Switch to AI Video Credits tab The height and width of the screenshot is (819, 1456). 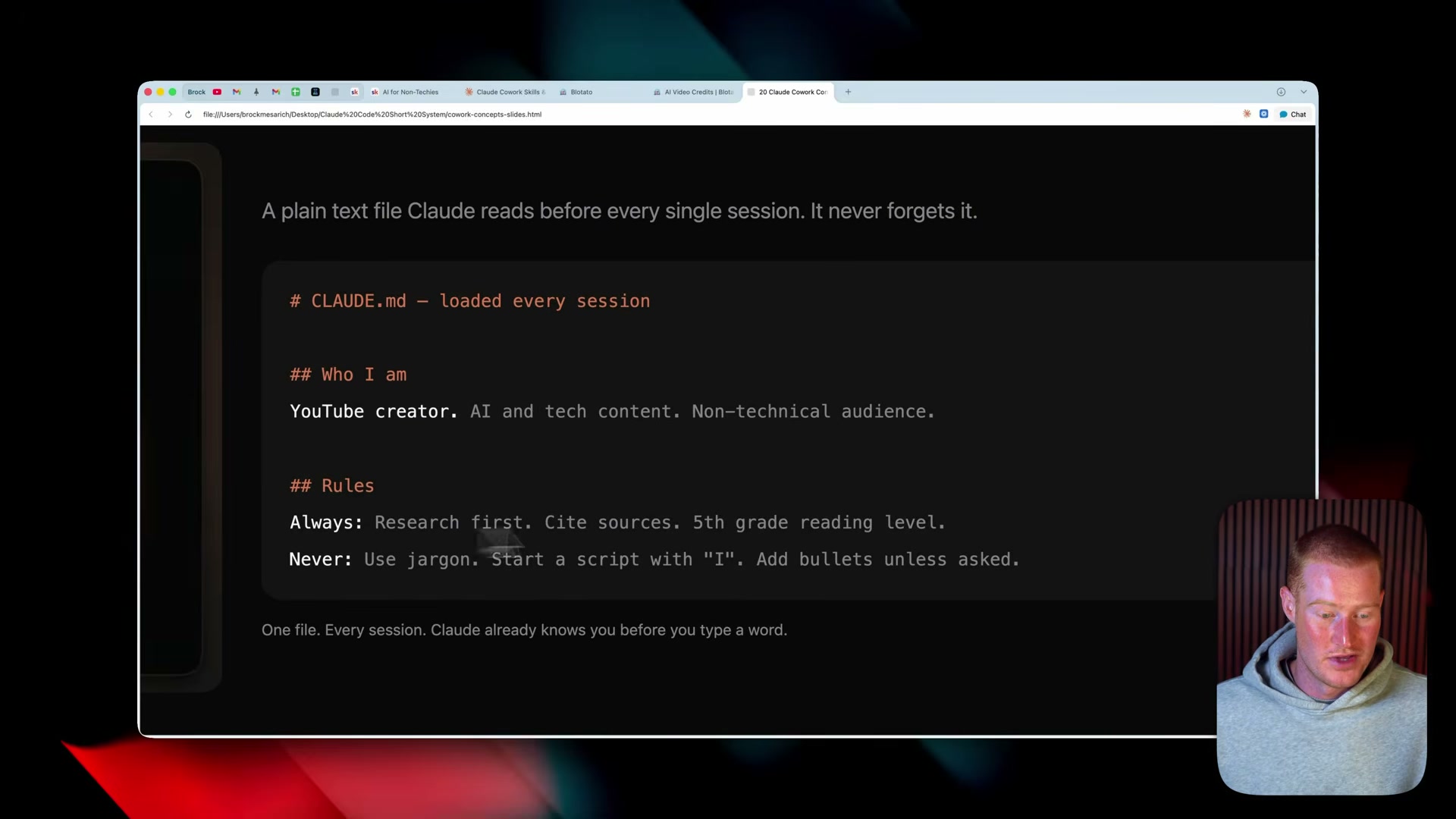698,92
